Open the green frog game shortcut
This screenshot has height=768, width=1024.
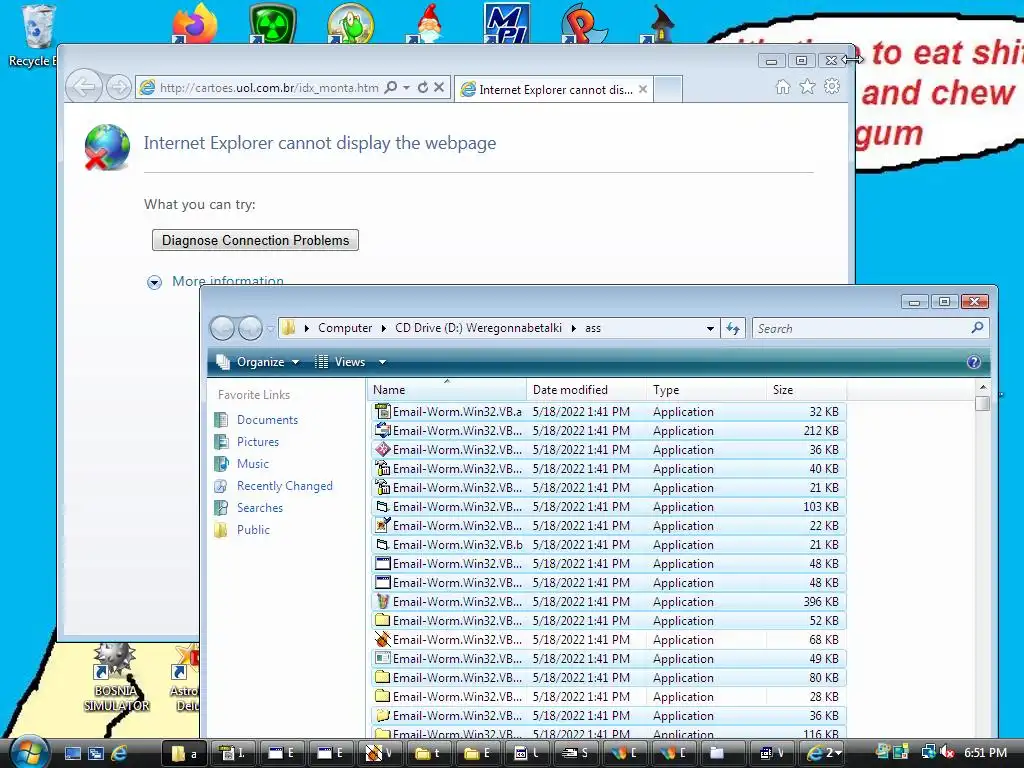coord(351,24)
